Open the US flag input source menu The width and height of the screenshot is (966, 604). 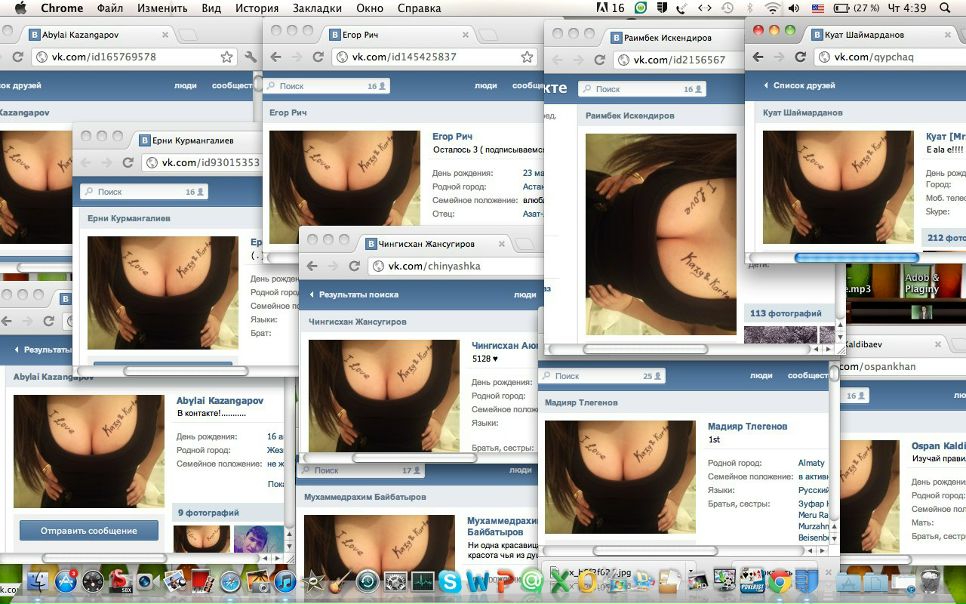point(817,8)
